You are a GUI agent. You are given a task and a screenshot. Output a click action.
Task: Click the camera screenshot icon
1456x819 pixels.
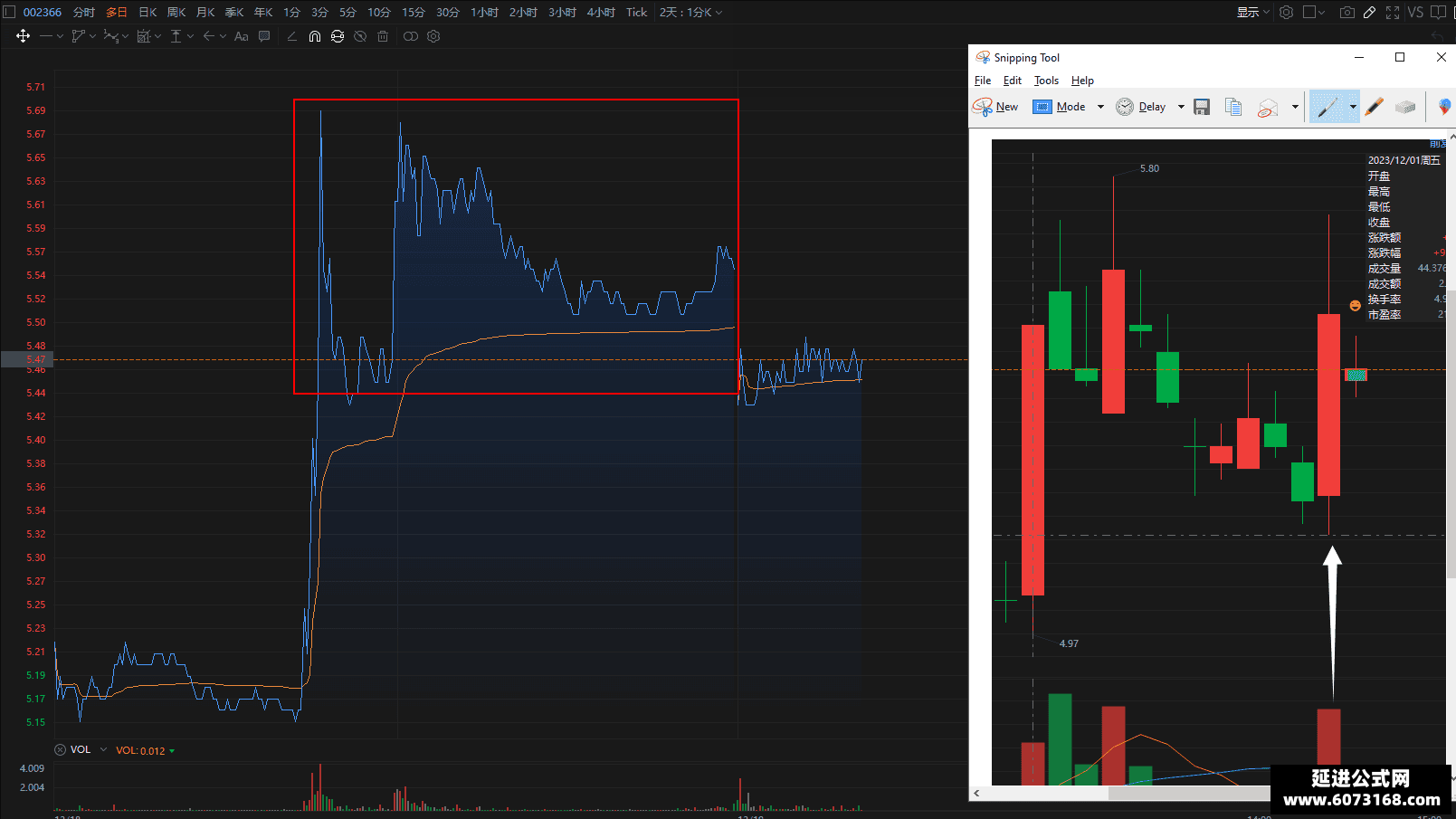(x=1347, y=13)
